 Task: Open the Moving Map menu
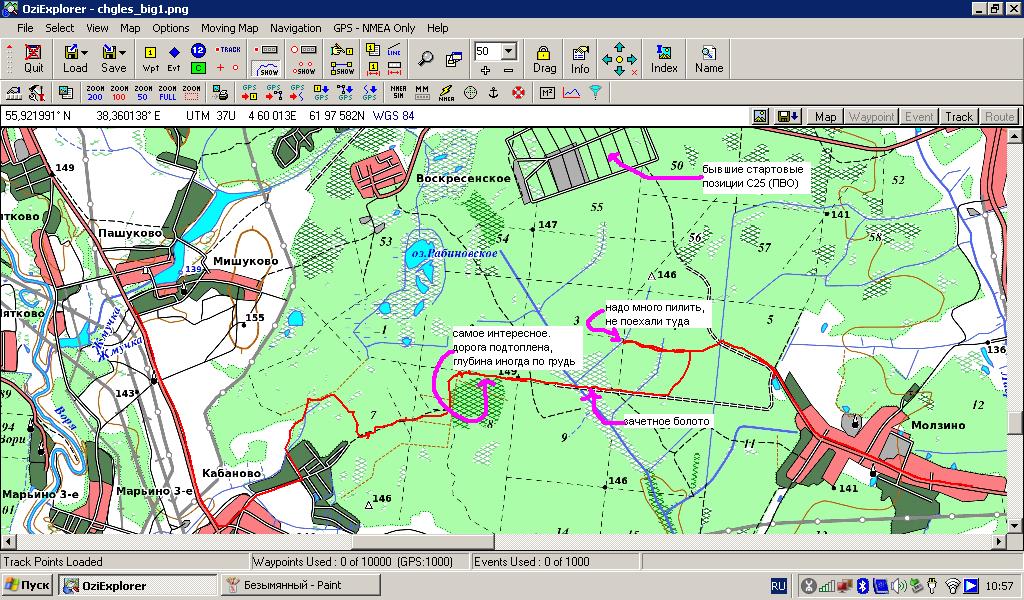(229, 28)
